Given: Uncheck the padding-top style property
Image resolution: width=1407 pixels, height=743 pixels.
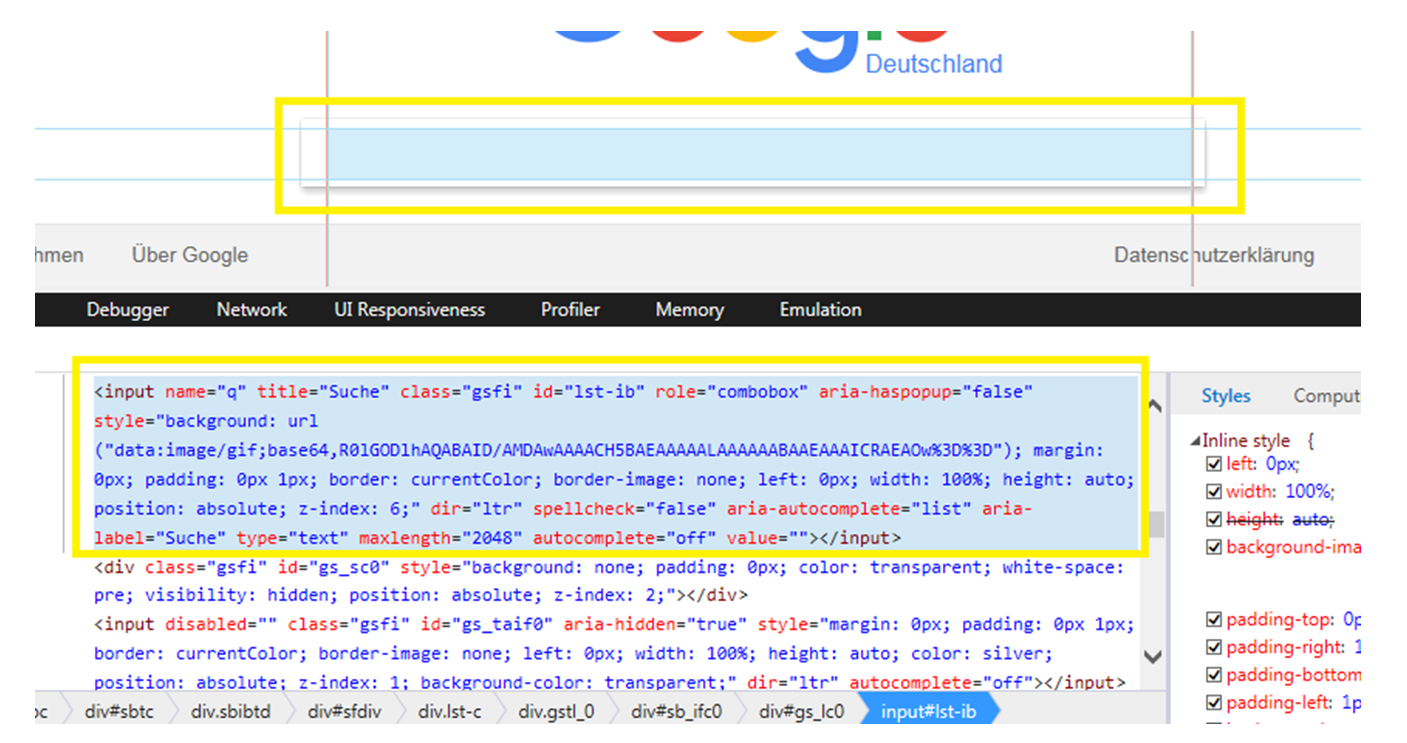Looking at the screenshot, I should 1213,619.
